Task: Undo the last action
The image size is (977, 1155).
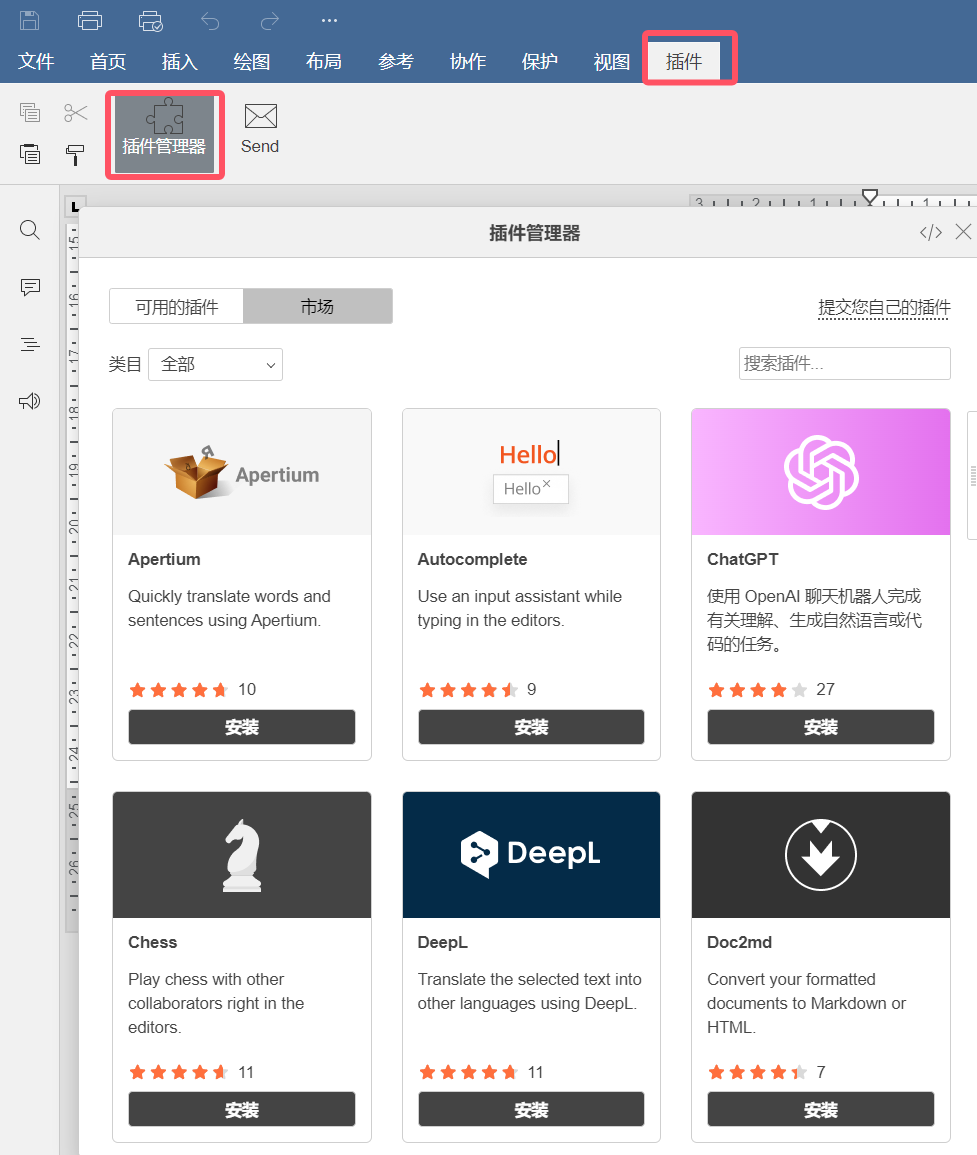Action: click(x=210, y=21)
